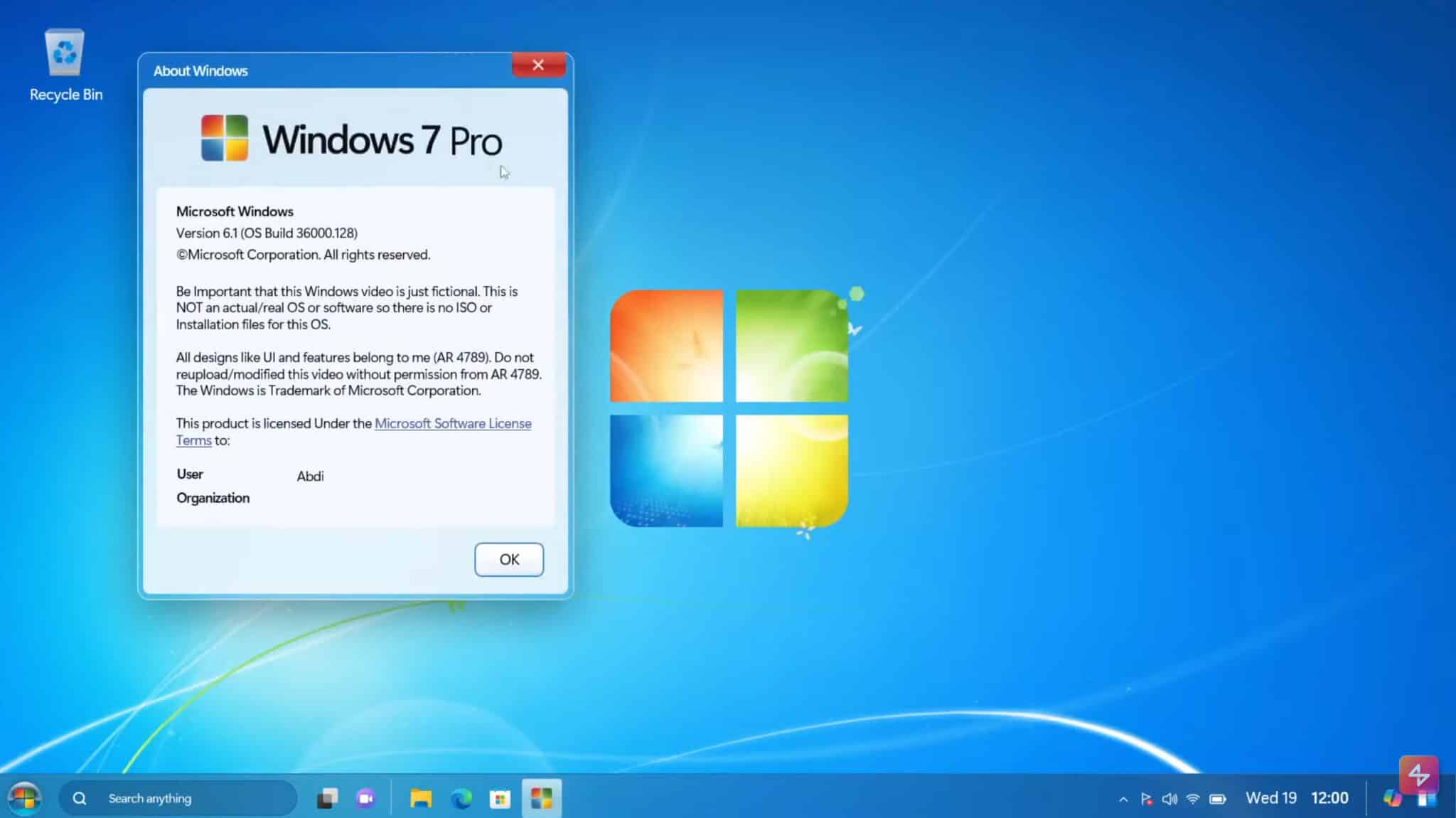This screenshot has height=818, width=1456.
Task: Click the clock showing 12:00
Action: click(x=1330, y=797)
